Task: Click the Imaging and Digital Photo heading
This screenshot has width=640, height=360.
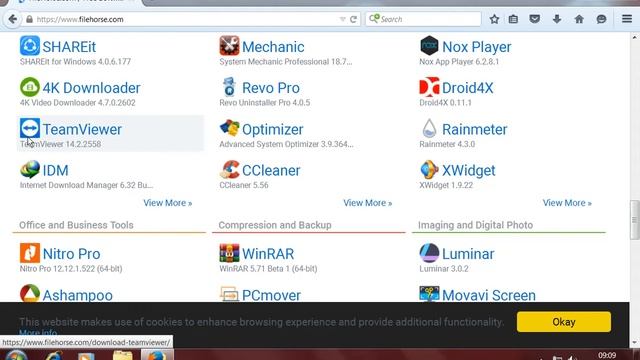Action: click(476, 225)
